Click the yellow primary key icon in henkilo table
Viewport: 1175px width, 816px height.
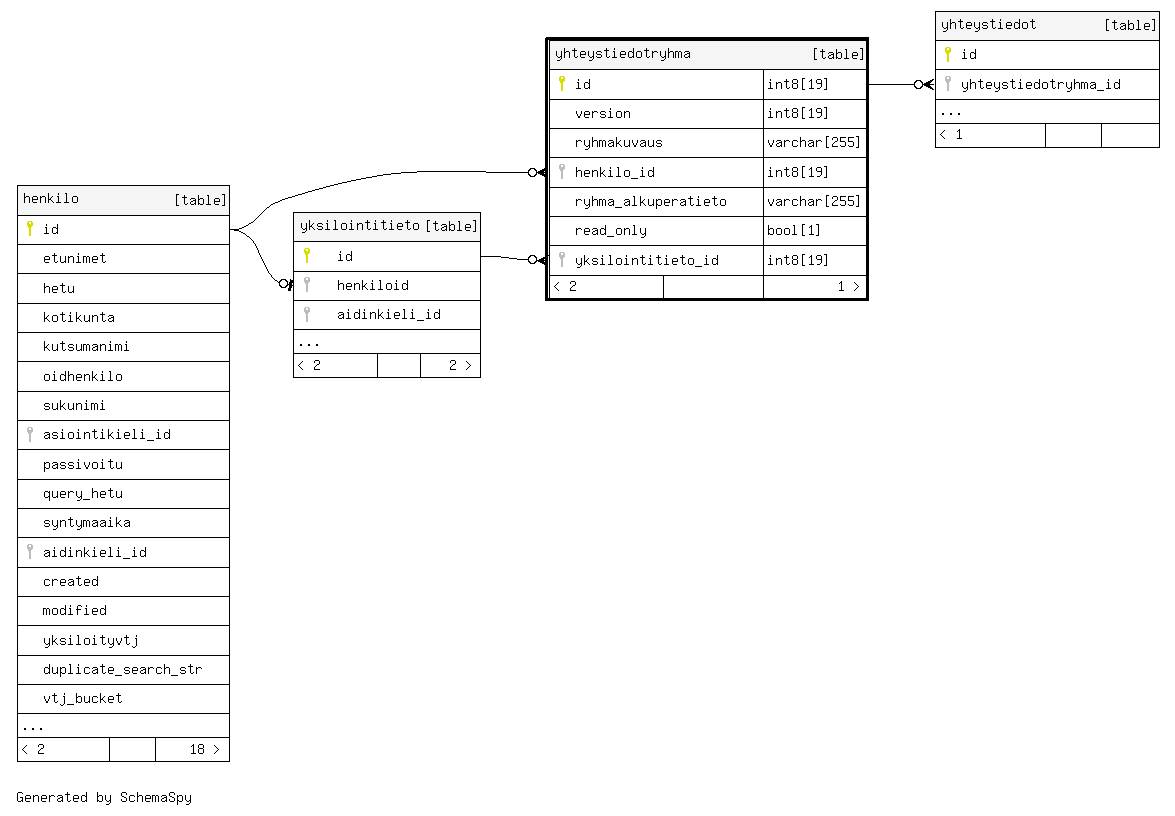coord(30,229)
